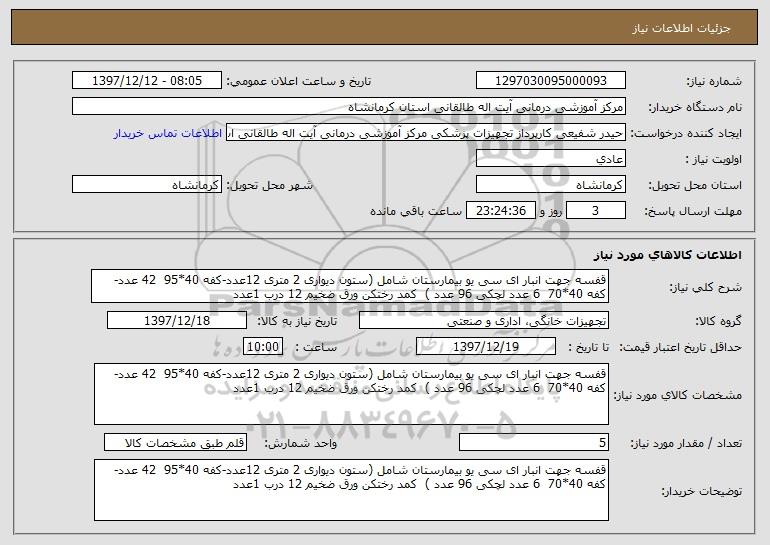The height and width of the screenshot is (545, 770).
Task: Select the quantity field showing 5
Action: (534, 442)
